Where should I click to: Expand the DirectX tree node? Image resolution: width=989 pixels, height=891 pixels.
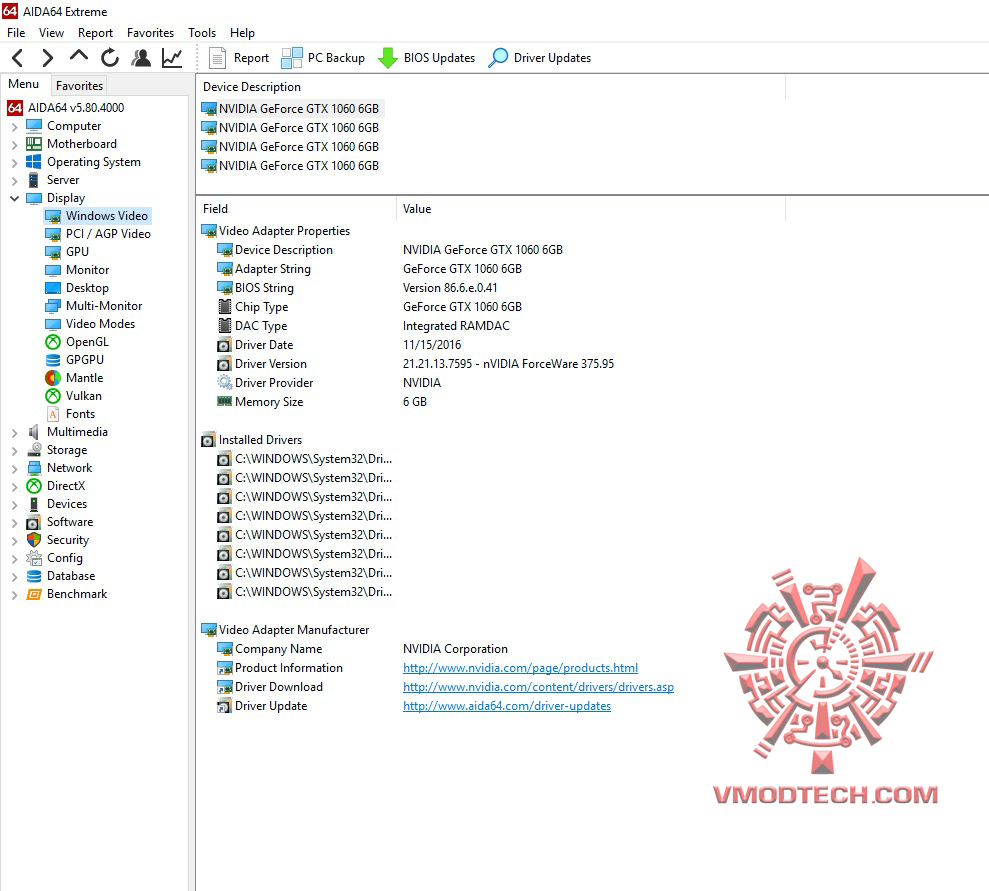15,486
